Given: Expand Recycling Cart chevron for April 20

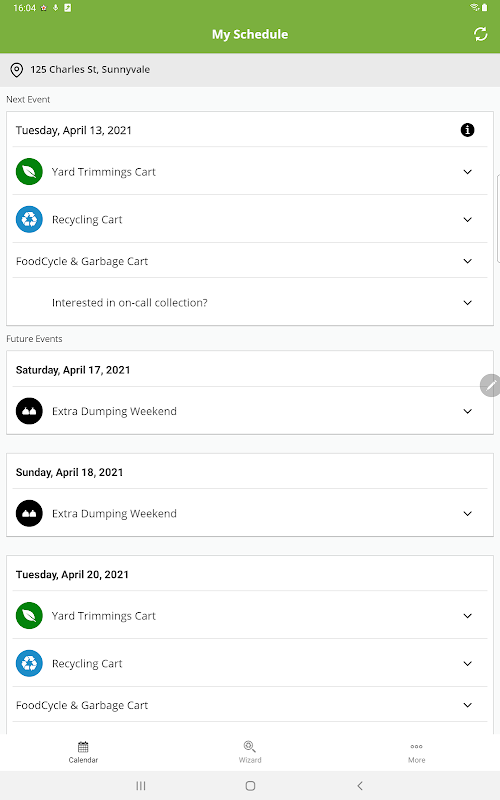Looking at the screenshot, I should [x=467, y=664].
